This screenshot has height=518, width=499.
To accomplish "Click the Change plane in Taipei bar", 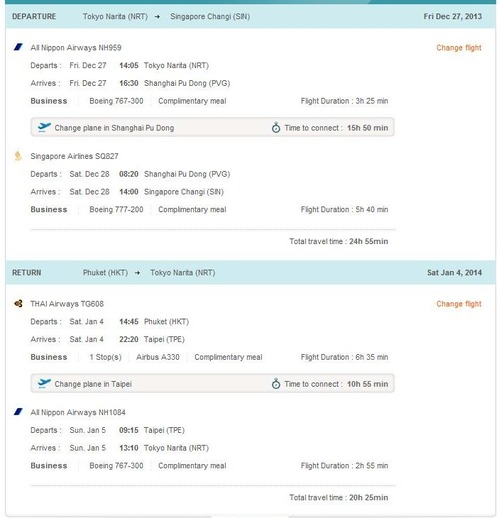I will [x=213, y=383].
